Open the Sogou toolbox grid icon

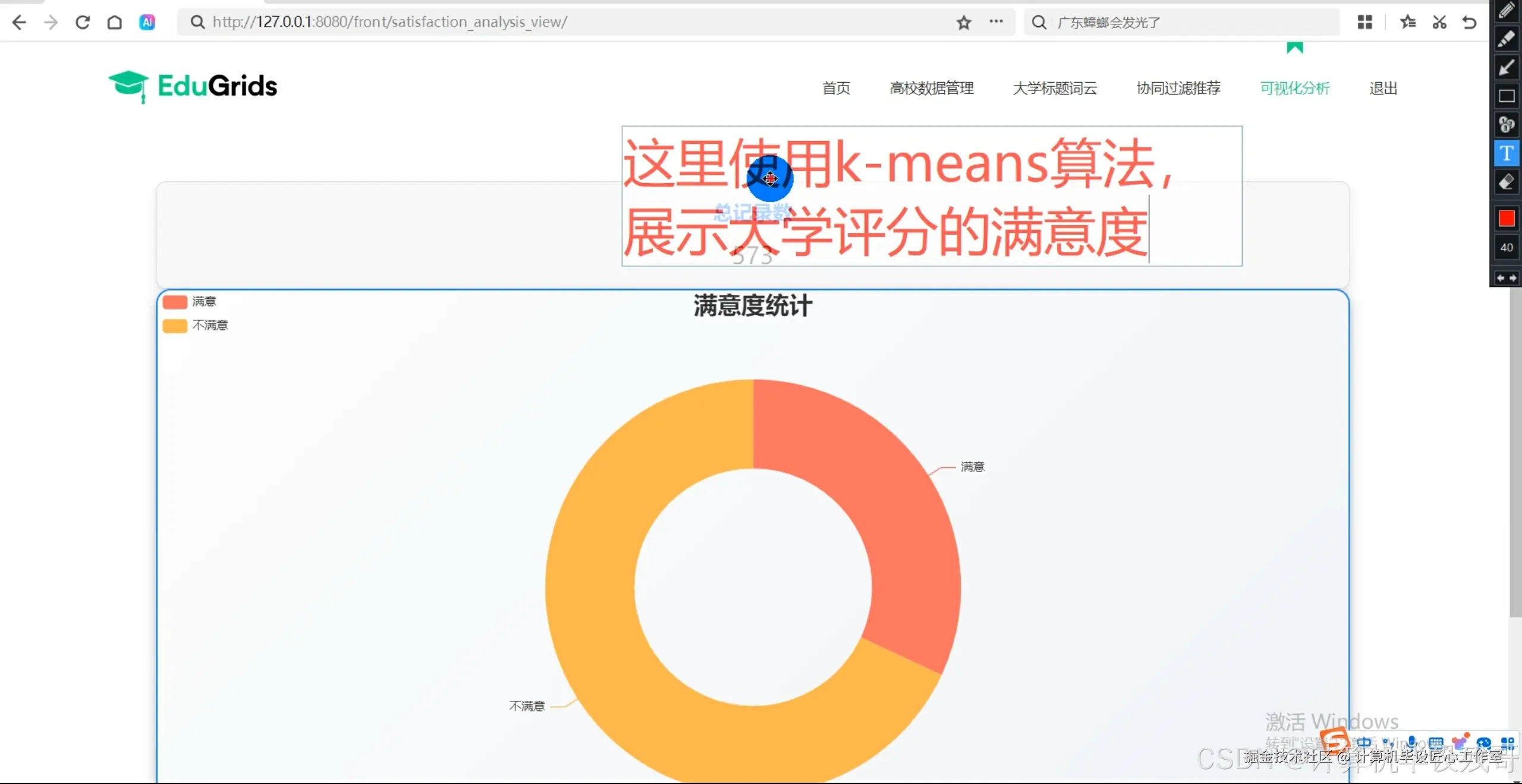point(1508,744)
